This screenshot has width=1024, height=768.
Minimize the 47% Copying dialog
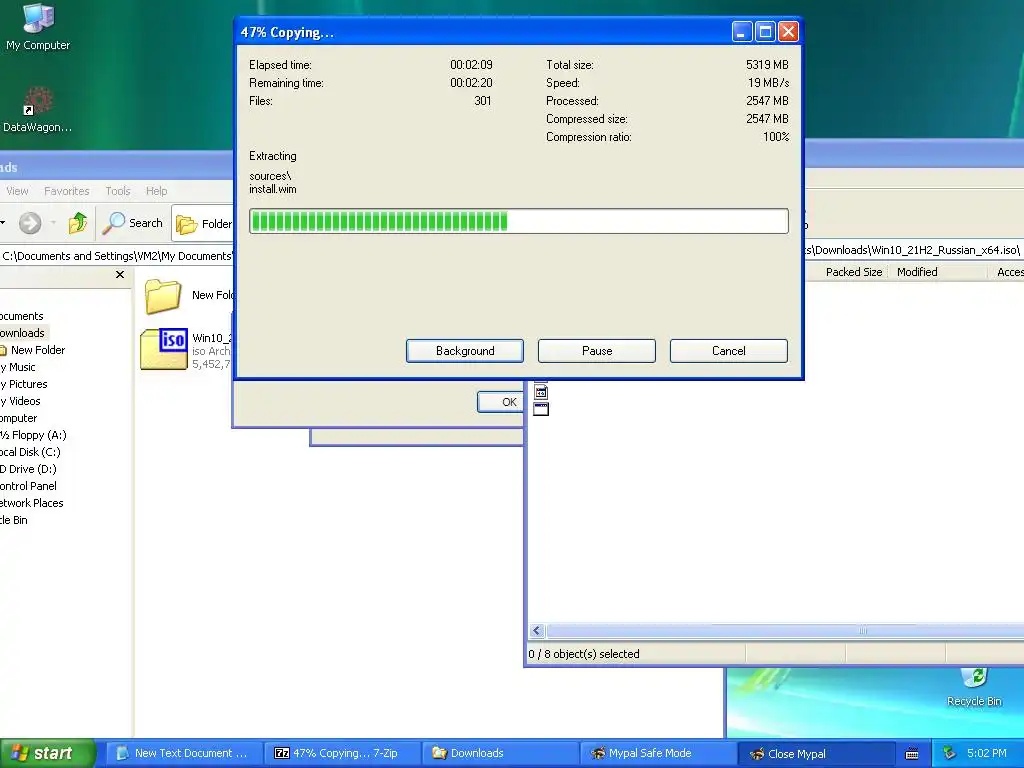click(x=742, y=31)
